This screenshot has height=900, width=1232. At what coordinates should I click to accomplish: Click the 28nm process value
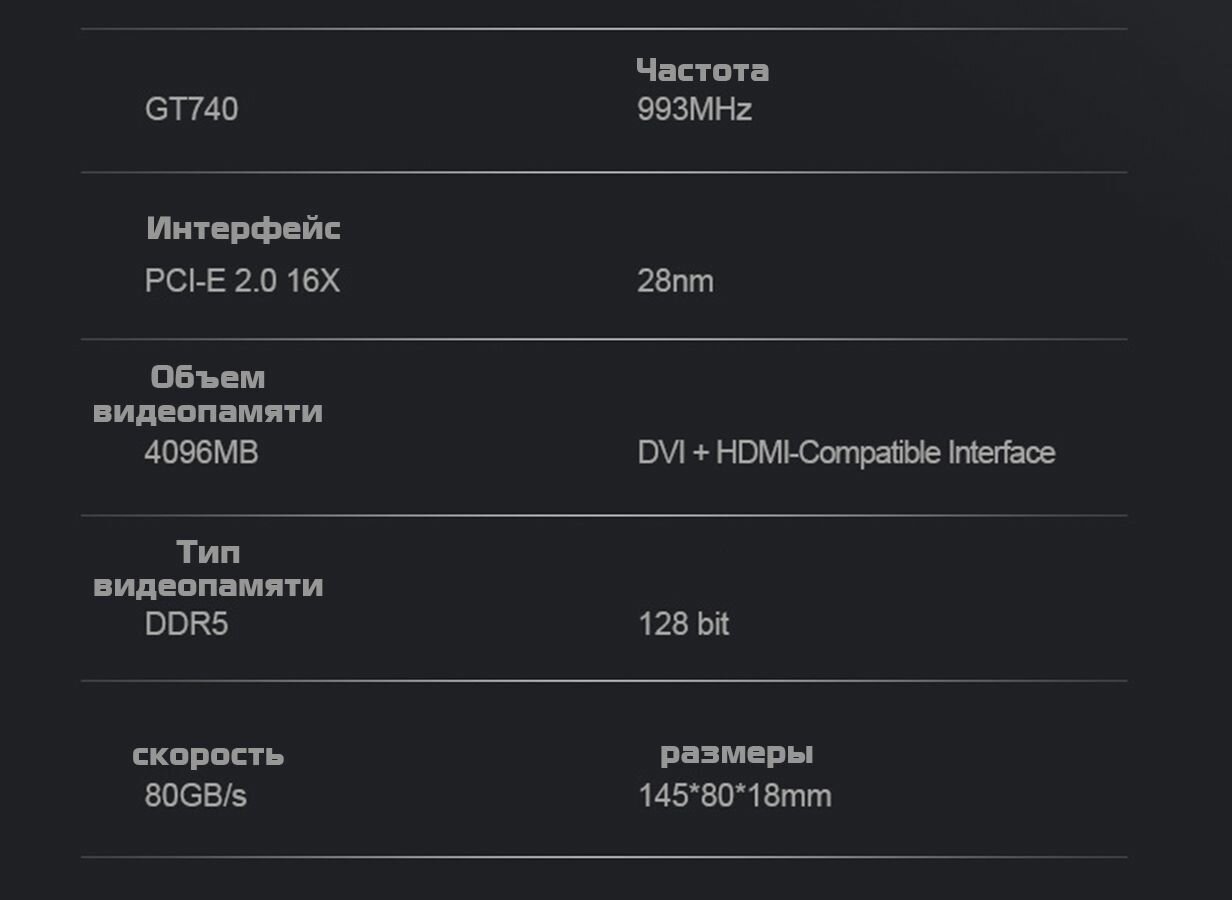coord(675,281)
